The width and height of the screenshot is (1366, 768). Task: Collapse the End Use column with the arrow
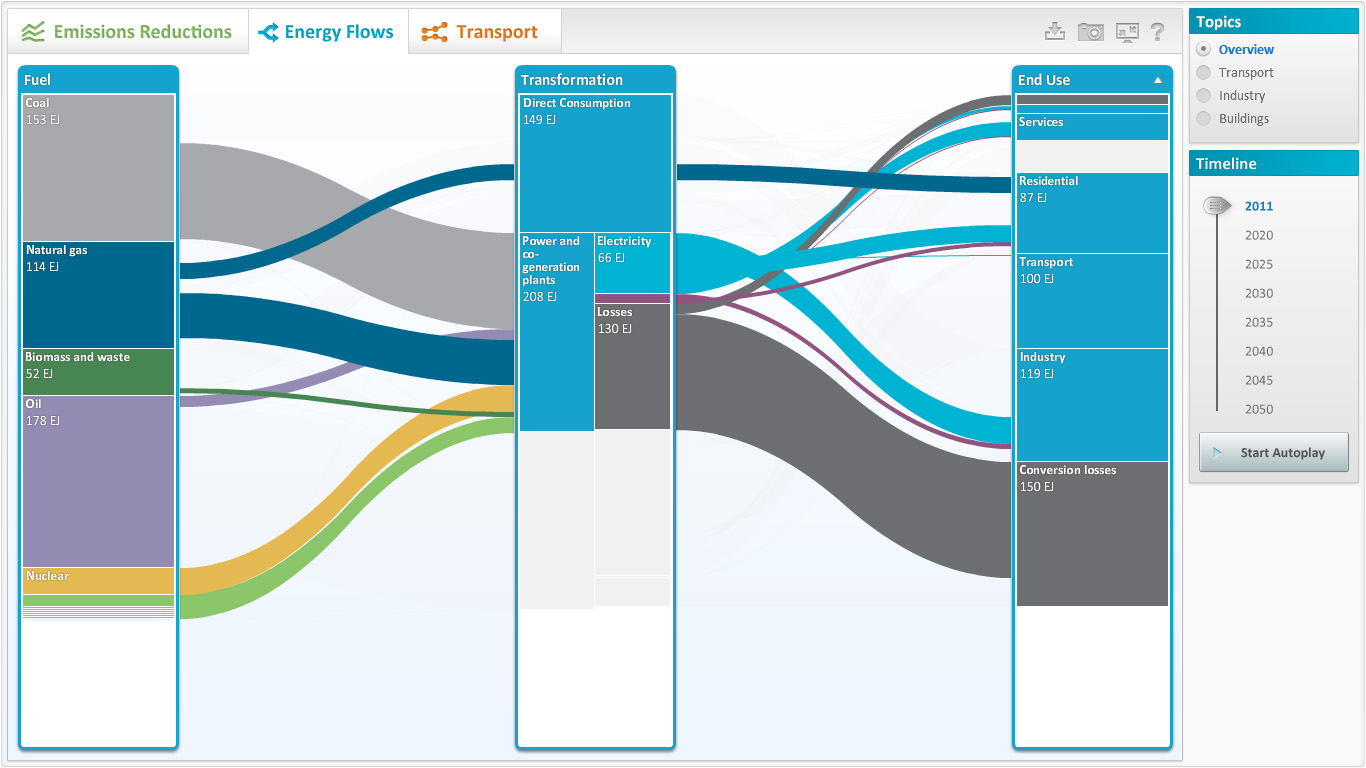click(x=1158, y=80)
